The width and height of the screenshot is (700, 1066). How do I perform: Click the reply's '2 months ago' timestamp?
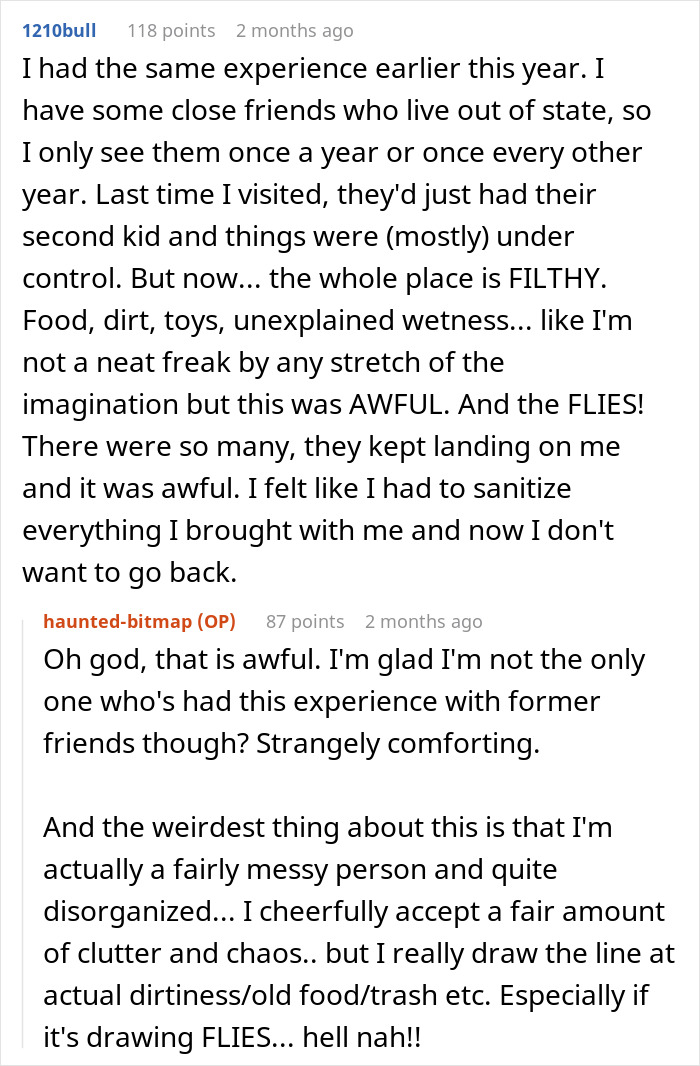coord(423,622)
